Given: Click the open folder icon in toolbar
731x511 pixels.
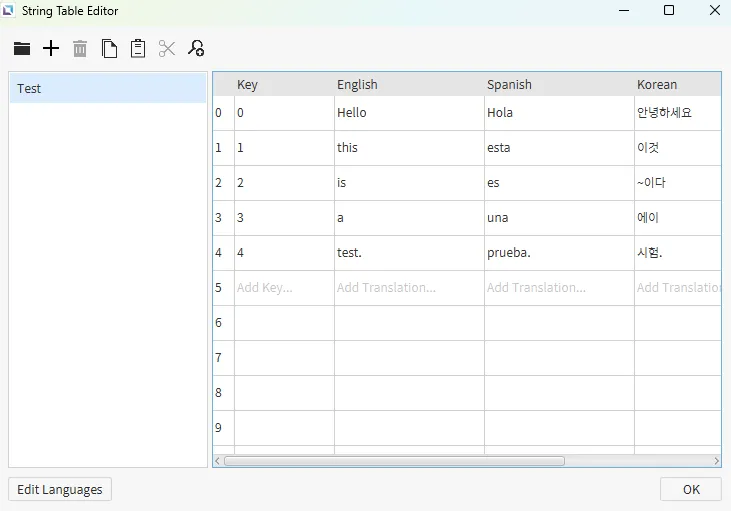Looking at the screenshot, I should pos(22,48).
